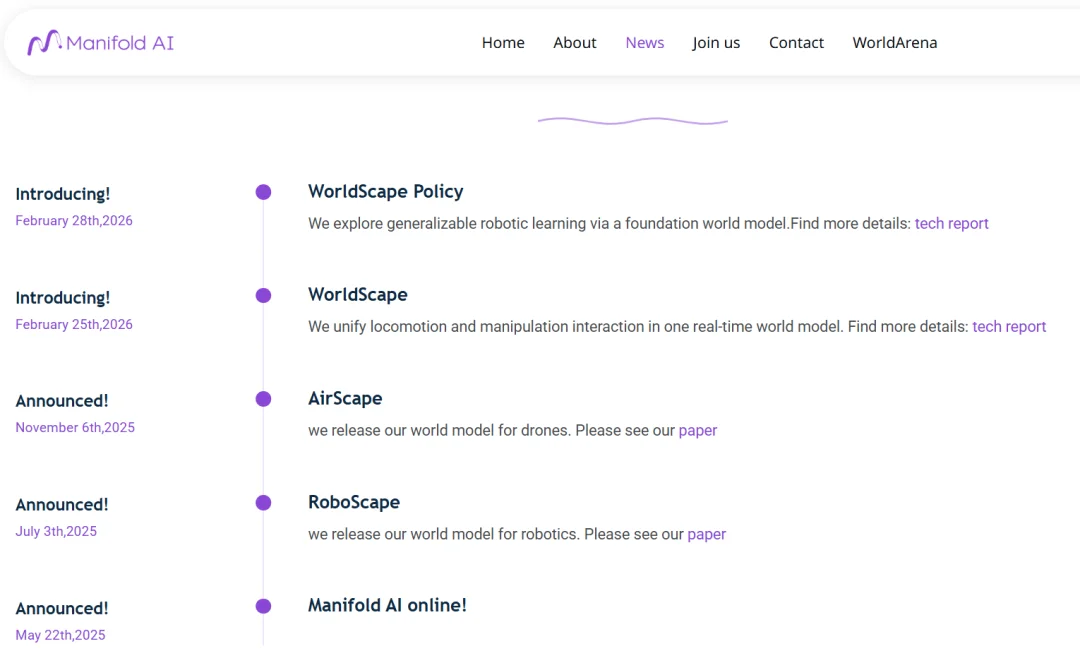Click the February 28th 2026 date label

[74, 220]
